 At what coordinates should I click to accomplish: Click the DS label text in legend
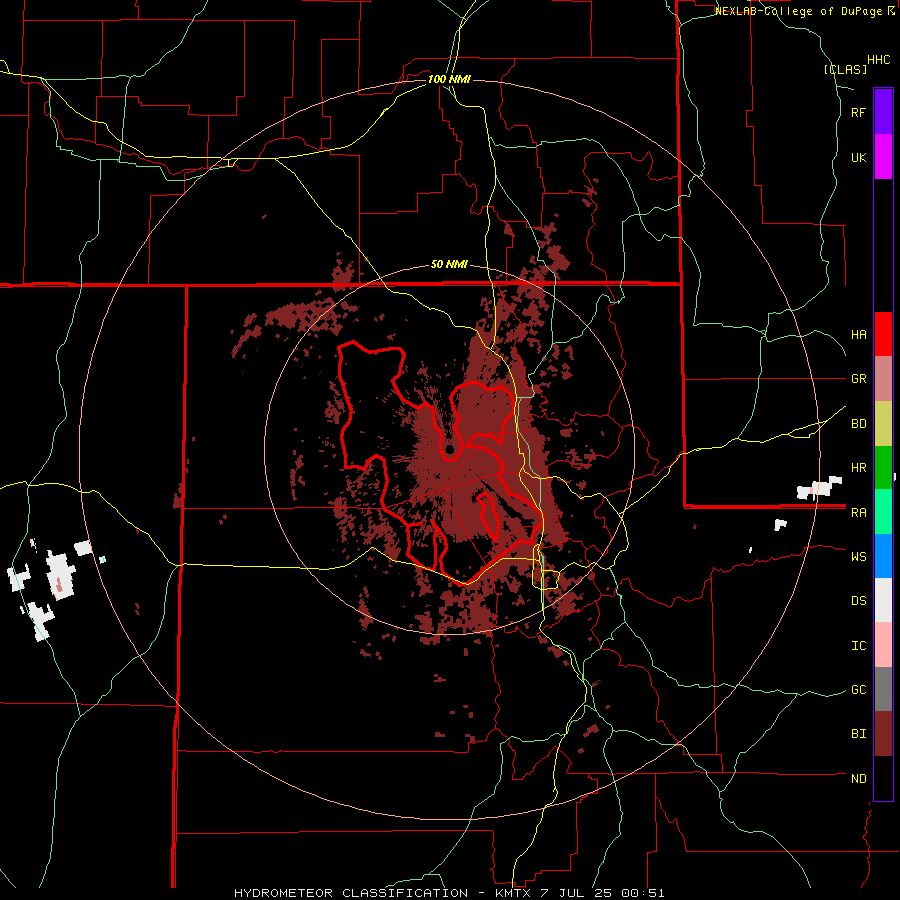point(859,601)
